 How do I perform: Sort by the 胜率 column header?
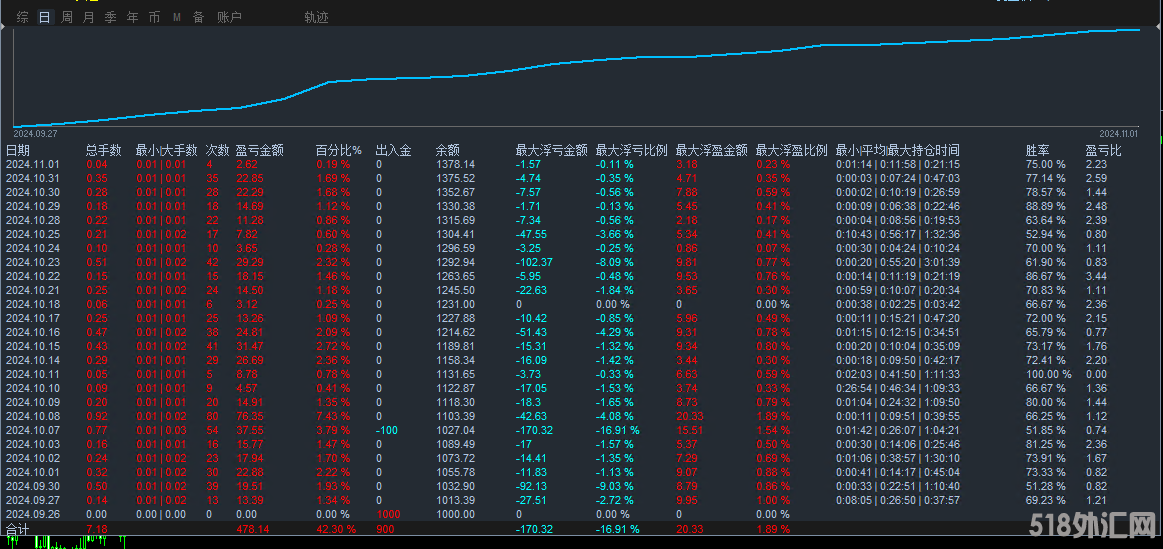1037,150
